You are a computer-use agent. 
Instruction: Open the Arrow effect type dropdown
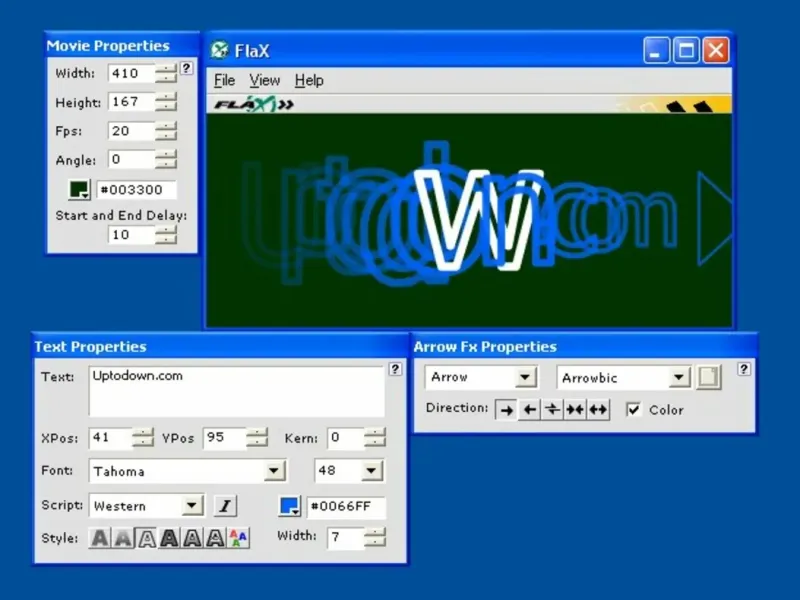525,378
